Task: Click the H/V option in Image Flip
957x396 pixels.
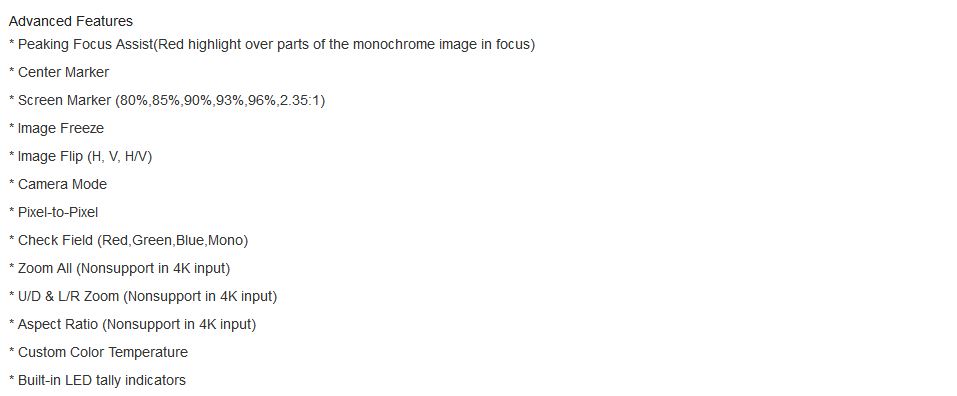Action: click(135, 157)
